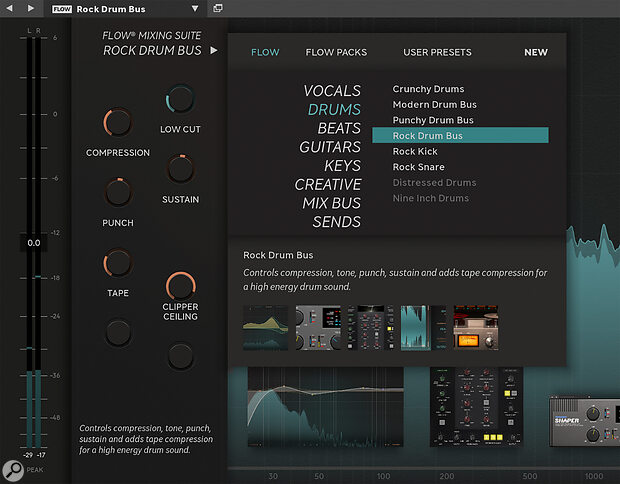Adjust the Compression knob
Viewport: 620px width, 484px height.
point(118,122)
